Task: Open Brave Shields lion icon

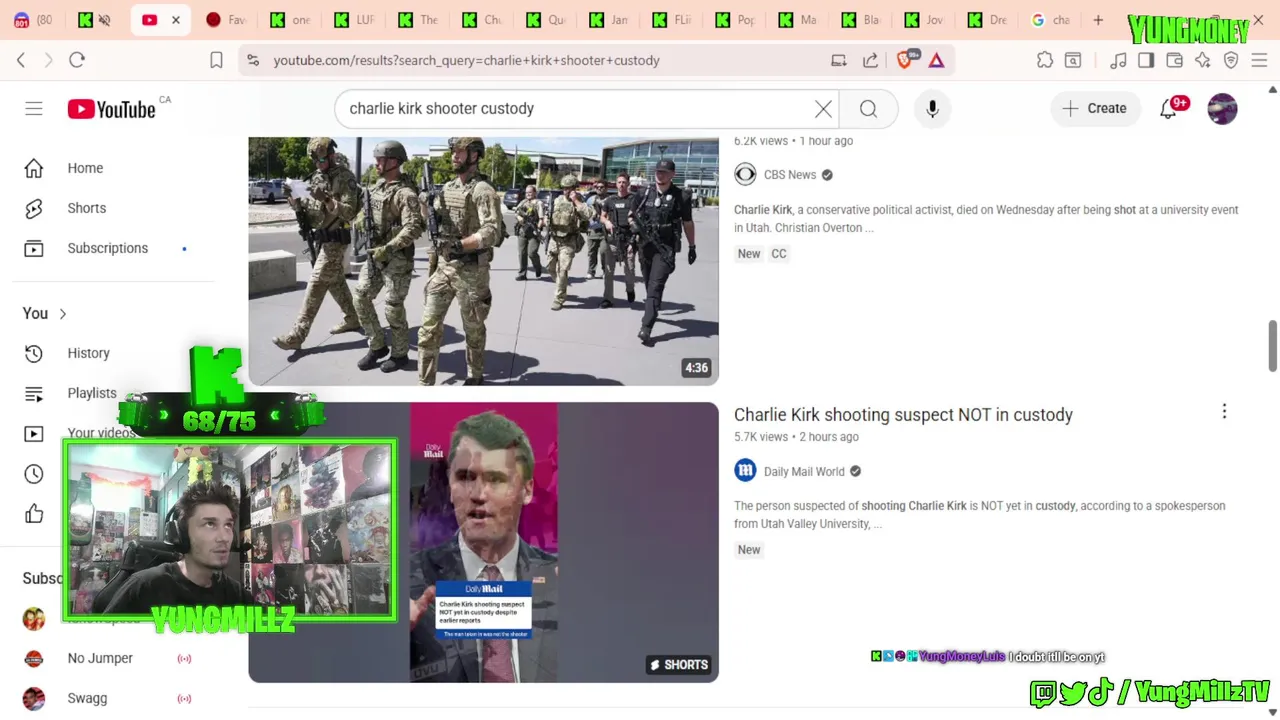Action: [x=905, y=60]
